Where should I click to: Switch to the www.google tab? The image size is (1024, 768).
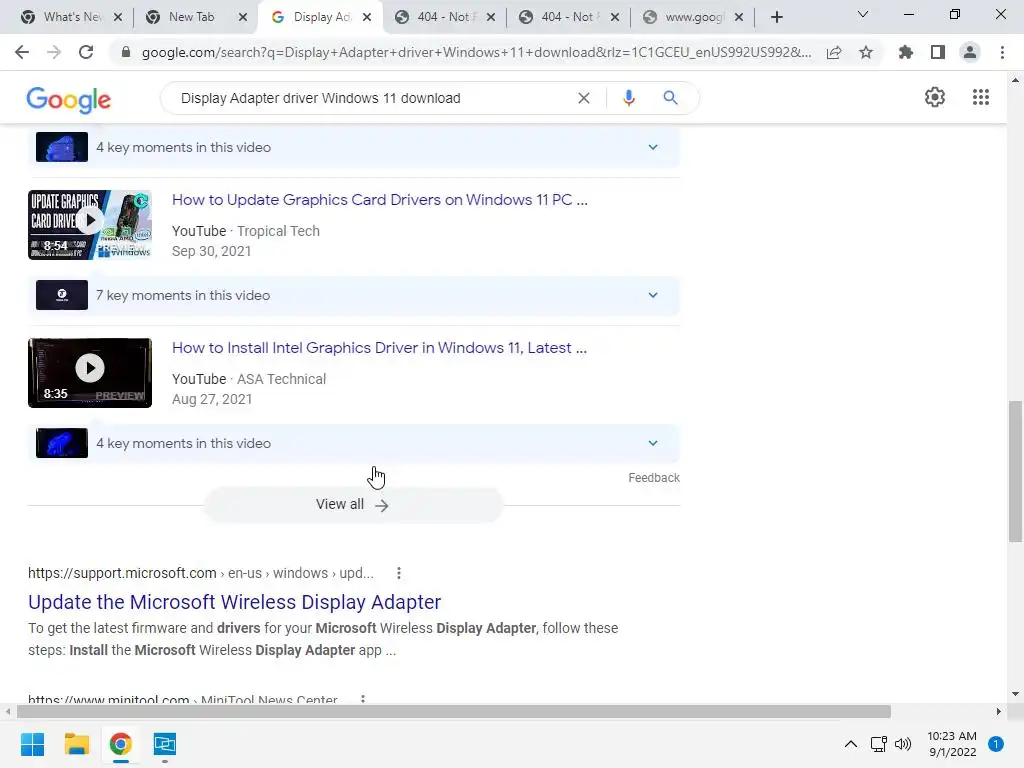point(694,17)
